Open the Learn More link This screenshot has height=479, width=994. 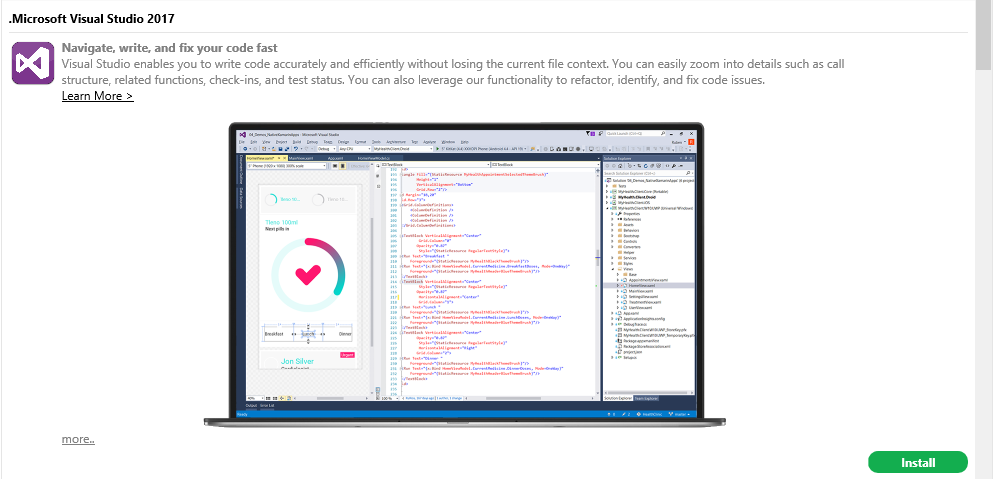[x=97, y=96]
